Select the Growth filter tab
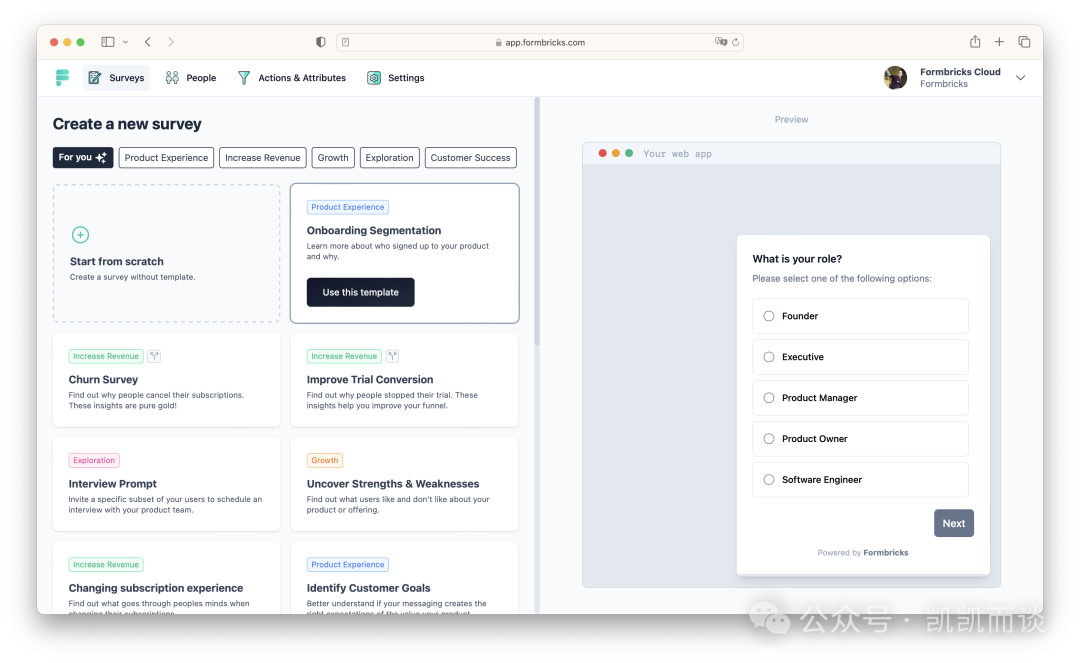 coord(333,158)
